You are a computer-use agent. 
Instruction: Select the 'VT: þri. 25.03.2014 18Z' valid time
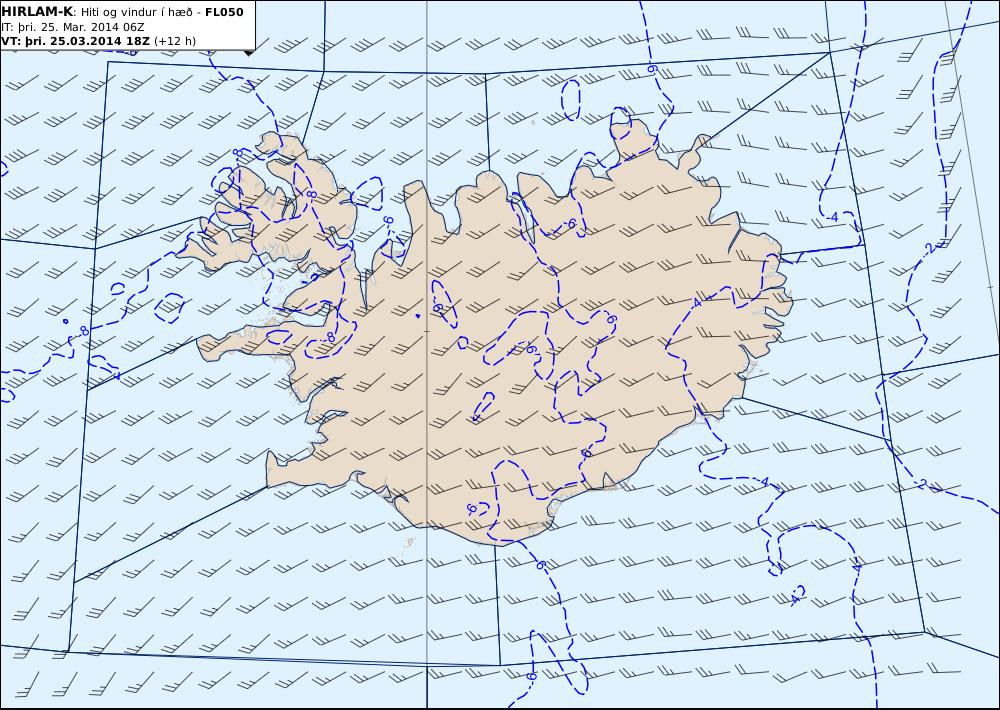(76, 41)
